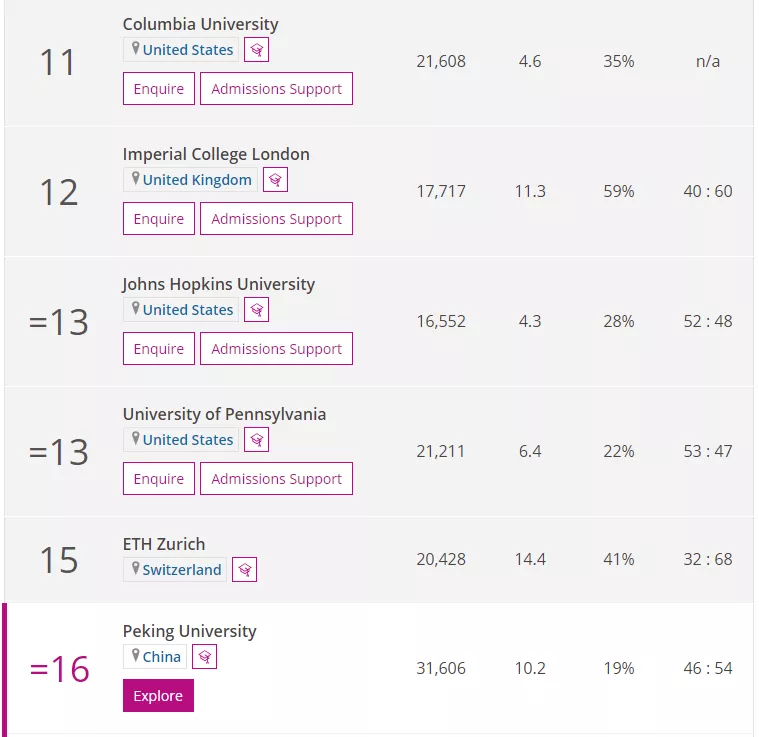Click graduation cap icon for Johns Hopkins University
Screen dimensions: 759x737
point(257,310)
